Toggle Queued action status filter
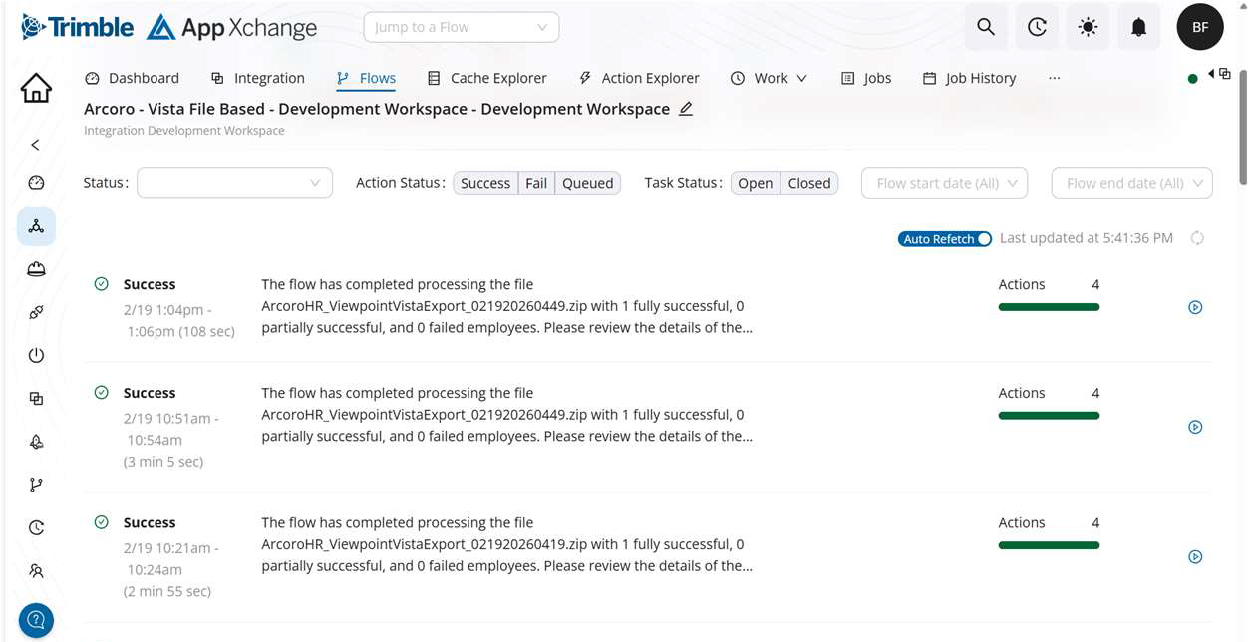This screenshot has height=642, width=1248. point(587,183)
